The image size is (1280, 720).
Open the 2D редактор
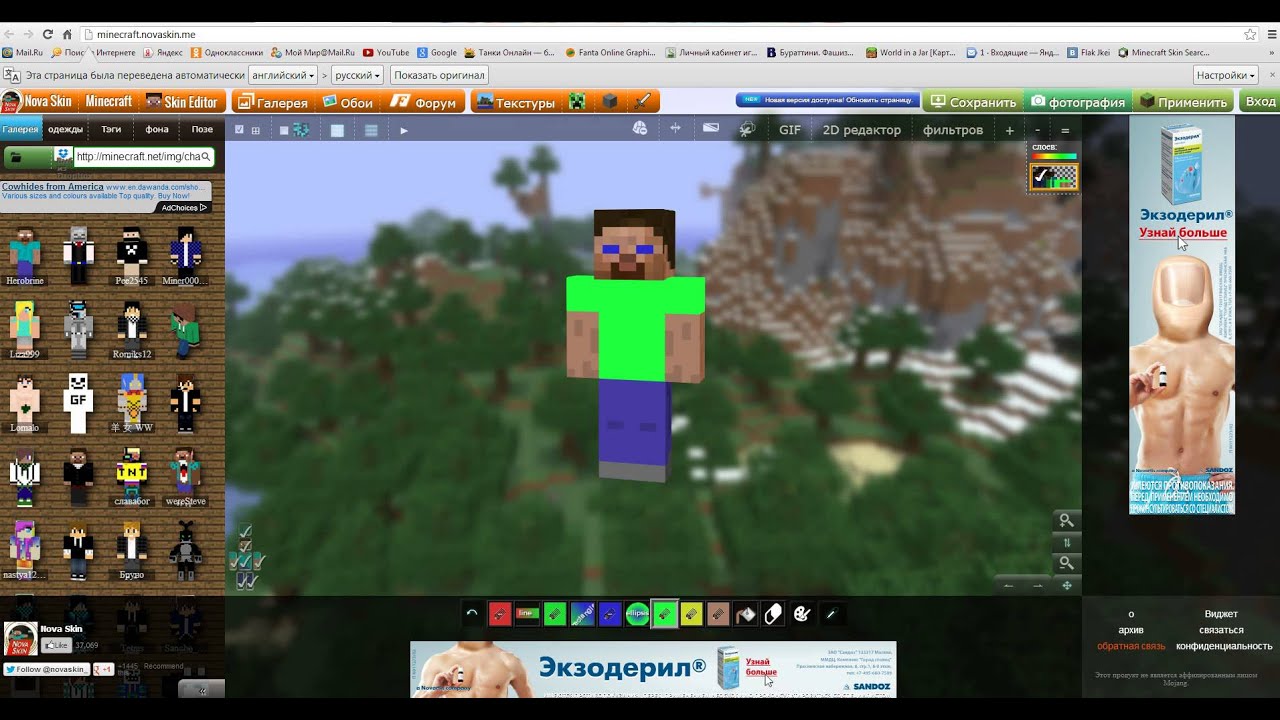click(862, 130)
